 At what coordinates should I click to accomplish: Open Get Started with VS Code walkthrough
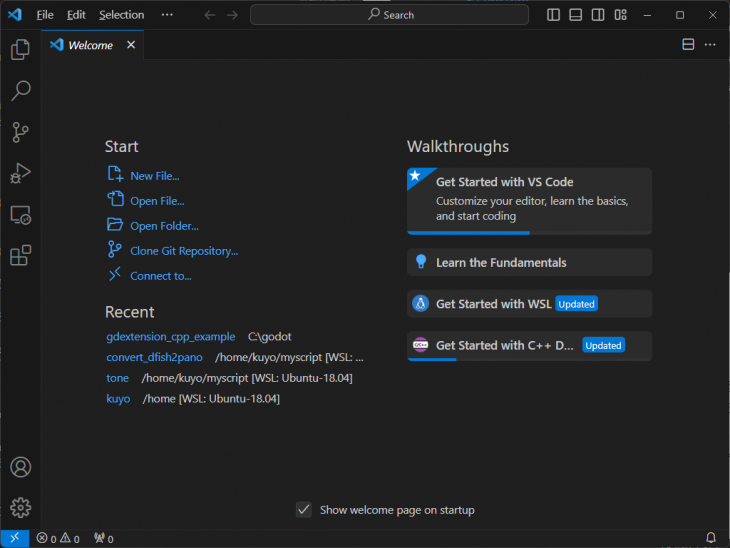(x=529, y=201)
